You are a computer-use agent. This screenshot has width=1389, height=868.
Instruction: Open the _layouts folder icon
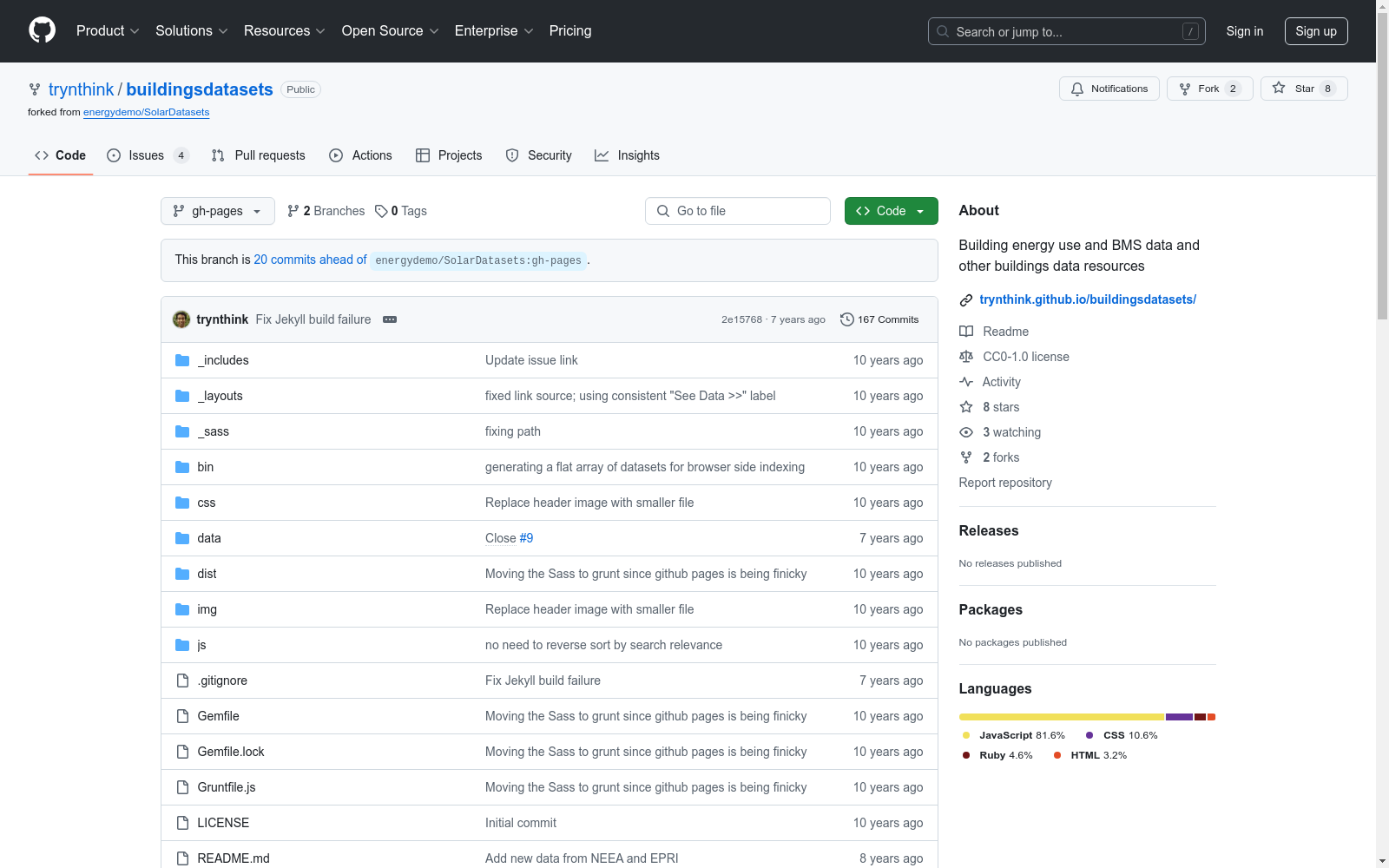tap(182, 396)
